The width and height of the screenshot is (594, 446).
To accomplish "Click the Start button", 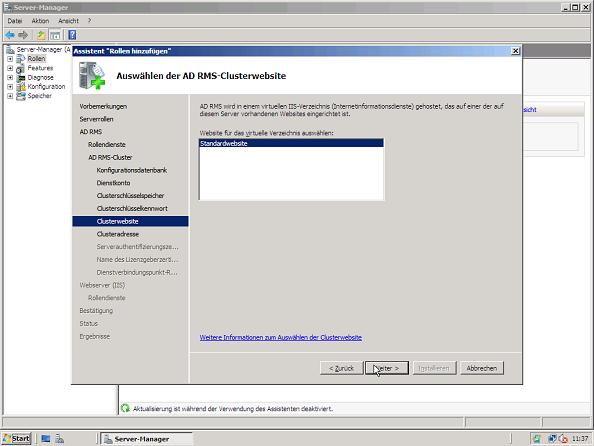I will point(16,439).
